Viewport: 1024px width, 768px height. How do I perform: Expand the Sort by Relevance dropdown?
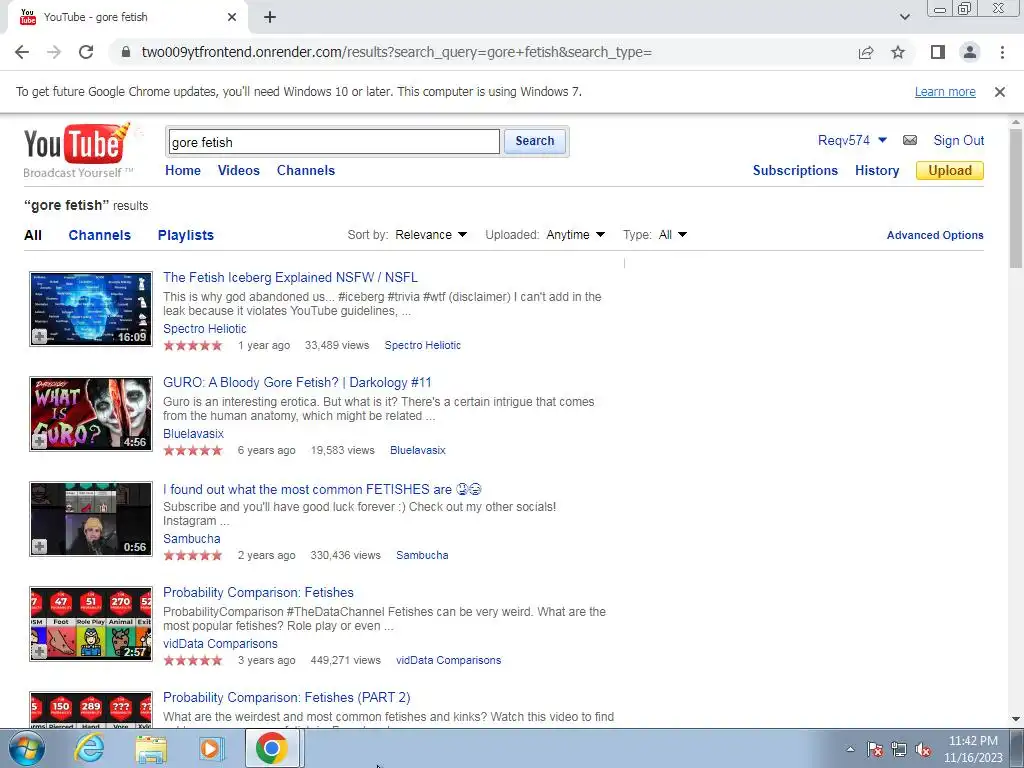pyautogui.click(x=431, y=234)
